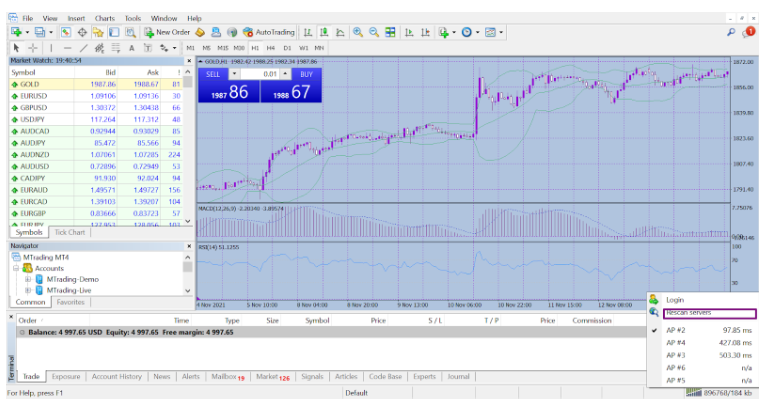Open the Strategy Tester toolbar icon
The image size is (770, 405).
(x=130, y=32)
